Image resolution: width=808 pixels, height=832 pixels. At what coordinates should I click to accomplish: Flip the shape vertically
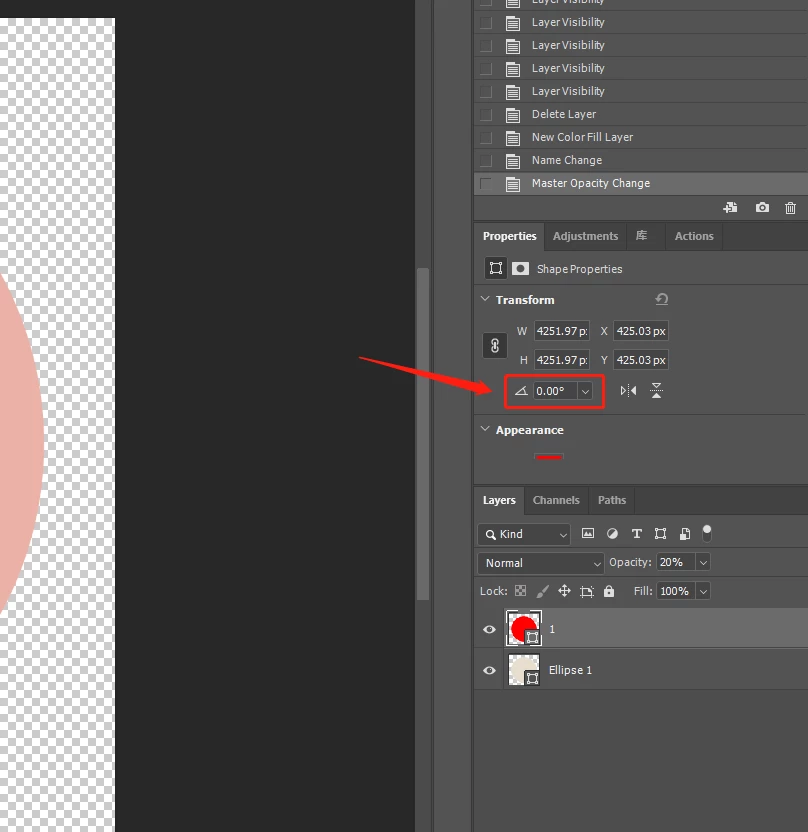(x=656, y=391)
